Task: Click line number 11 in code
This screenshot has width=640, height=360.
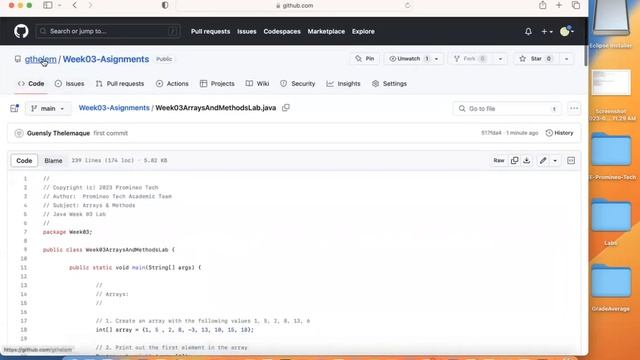Action: (x=24, y=268)
